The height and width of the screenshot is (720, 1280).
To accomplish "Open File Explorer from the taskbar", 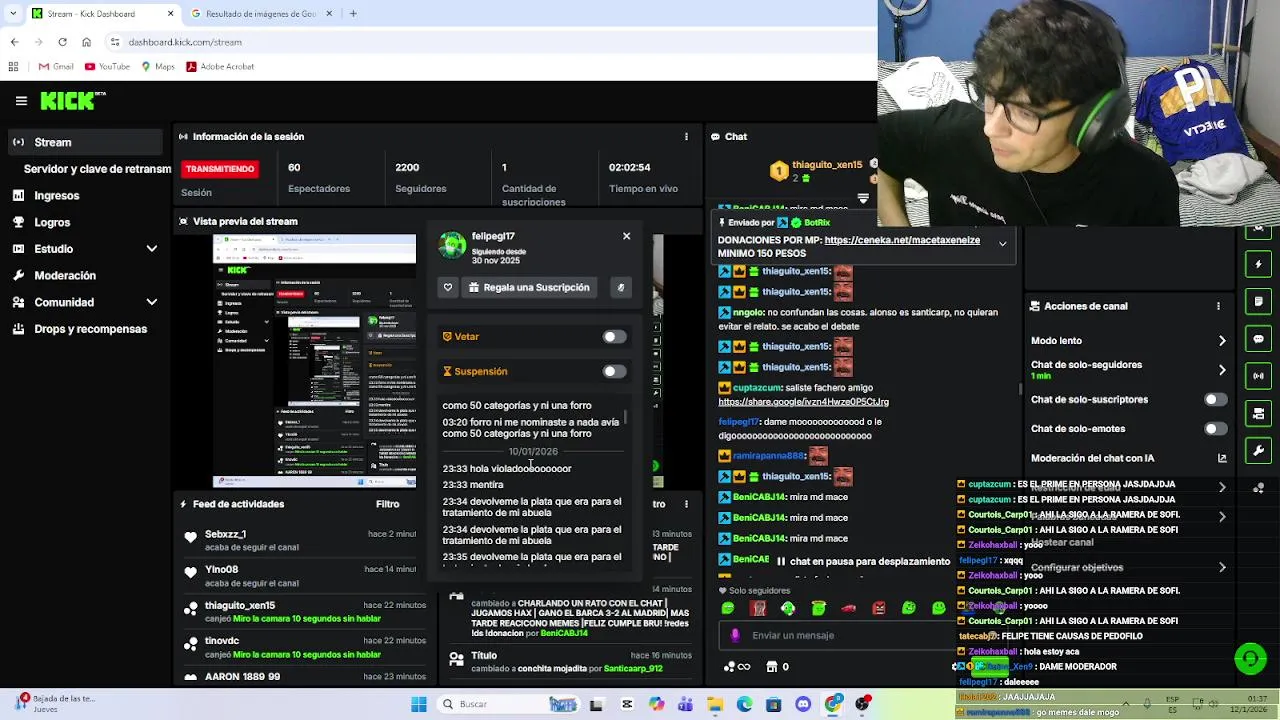I will coord(715,704).
